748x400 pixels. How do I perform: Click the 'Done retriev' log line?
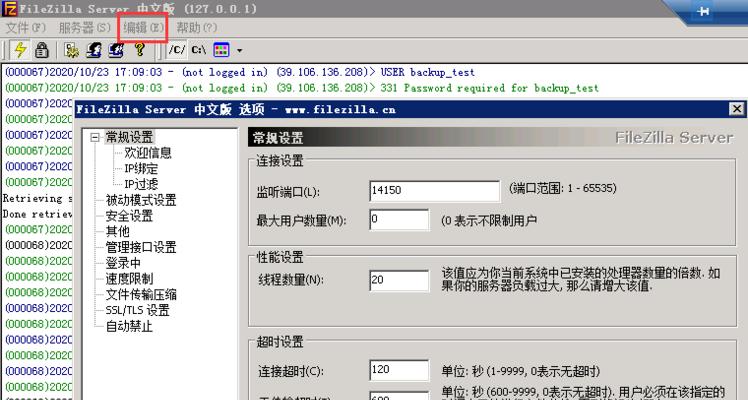pos(37,214)
